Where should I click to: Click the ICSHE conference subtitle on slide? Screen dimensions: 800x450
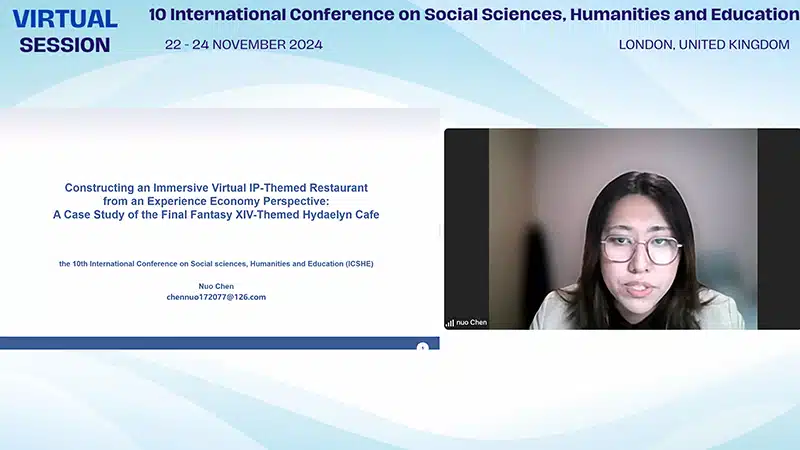click(x=216, y=264)
